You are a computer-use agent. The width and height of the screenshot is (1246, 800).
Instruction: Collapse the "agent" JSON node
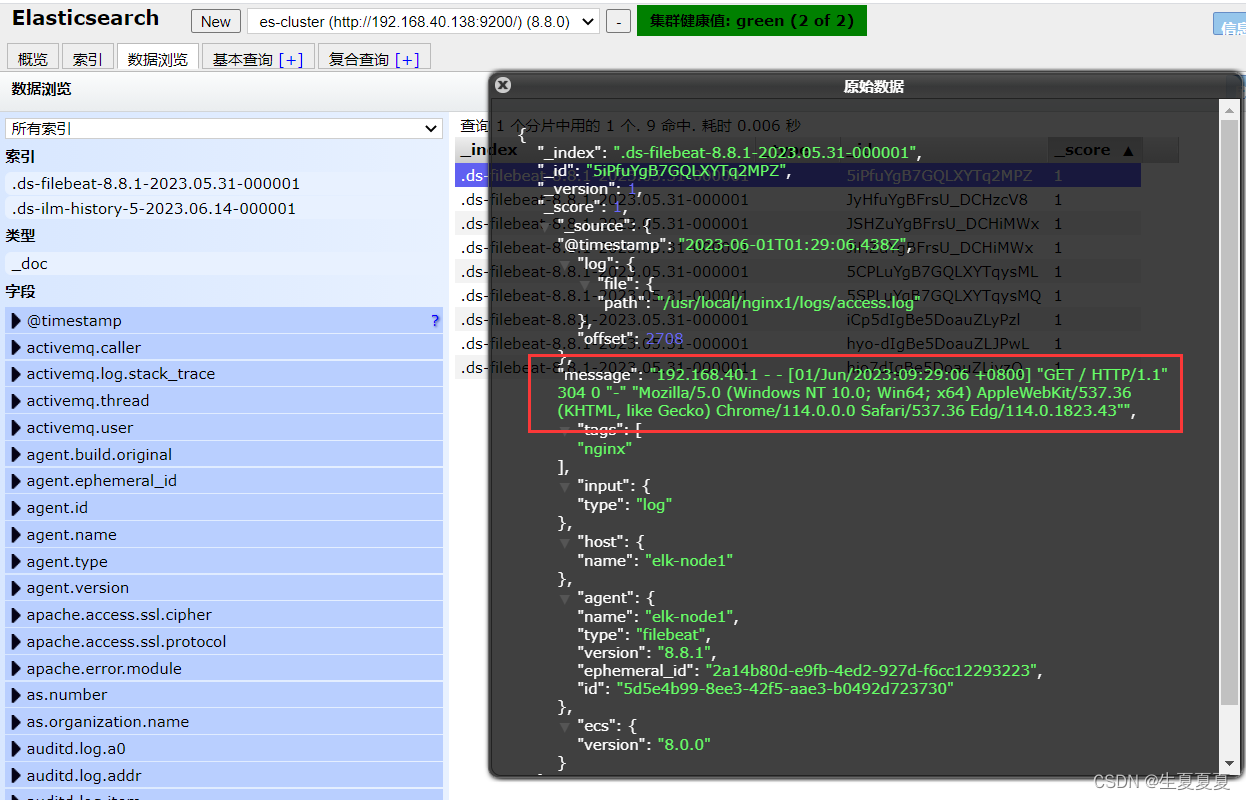pyautogui.click(x=565, y=598)
